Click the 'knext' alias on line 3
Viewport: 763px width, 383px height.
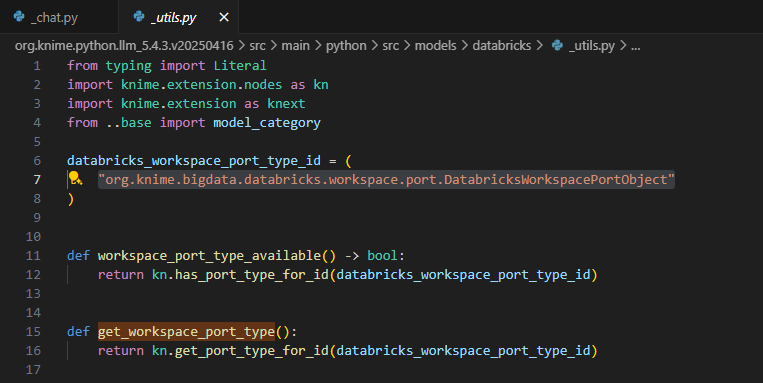(x=286, y=104)
